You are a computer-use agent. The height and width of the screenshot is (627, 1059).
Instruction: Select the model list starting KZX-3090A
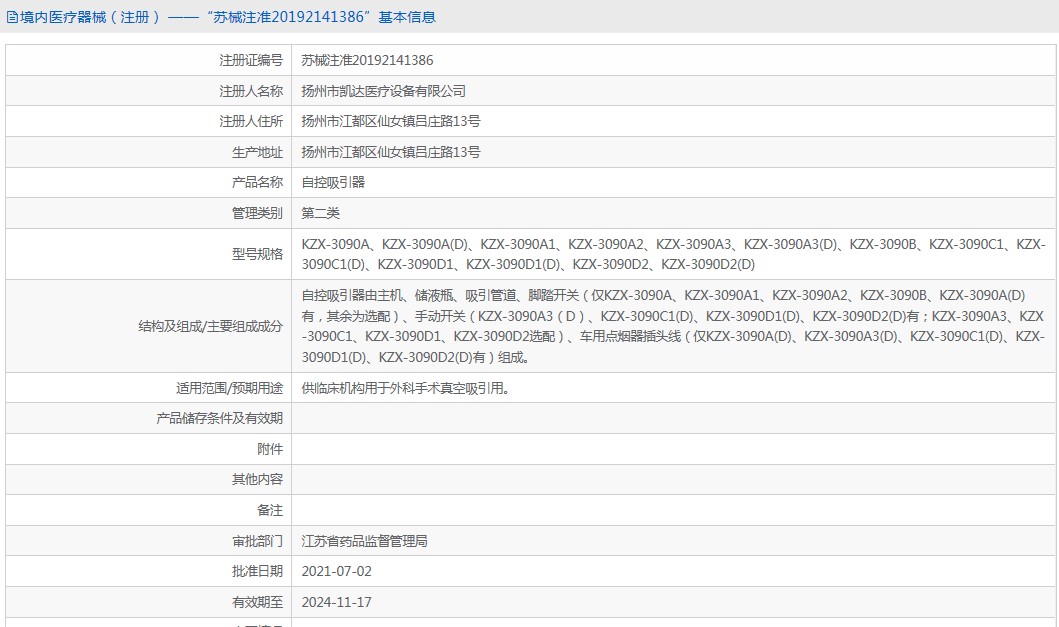pyautogui.click(x=673, y=254)
